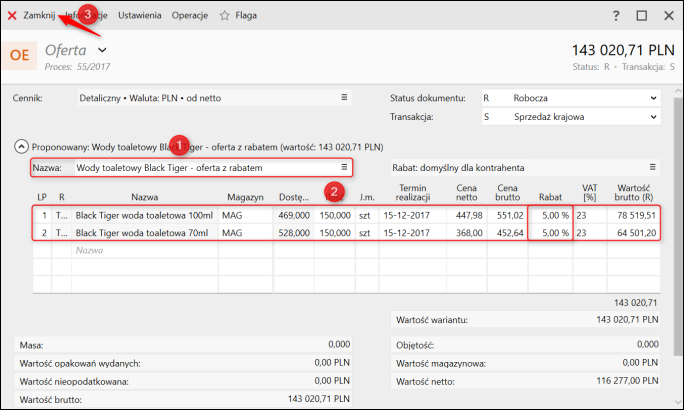Click the orange OE document icon
Image resolution: width=684 pixels, height=410 pixels.
point(20,56)
